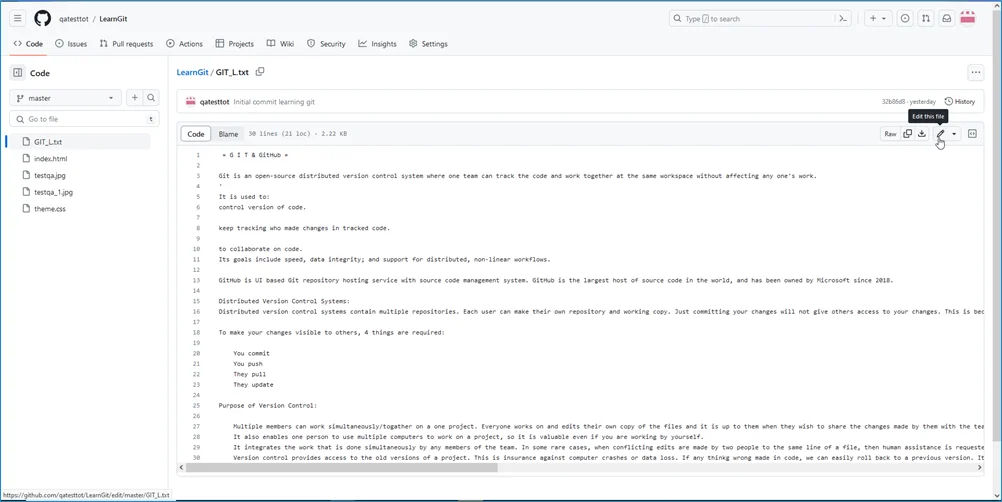1002x502 pixels.
Task: Open the create new plus dropdown
Action: pyautogui.click(x=878, y=19)
